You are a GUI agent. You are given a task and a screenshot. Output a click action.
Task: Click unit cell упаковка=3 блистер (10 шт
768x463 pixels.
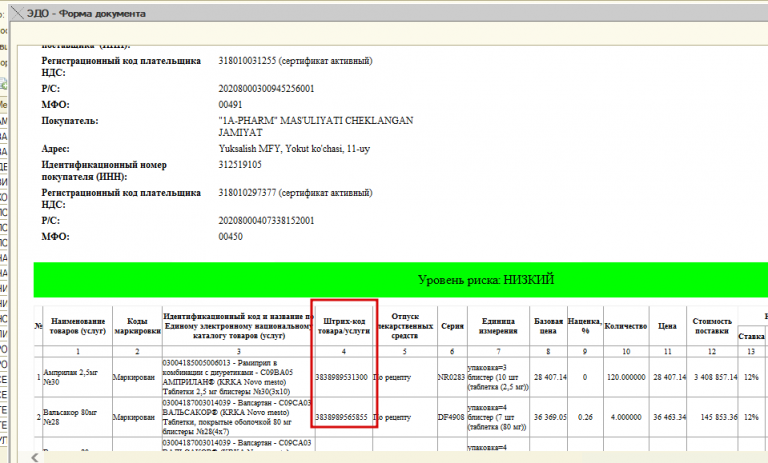pyautogui.click(x=498, y=377)
